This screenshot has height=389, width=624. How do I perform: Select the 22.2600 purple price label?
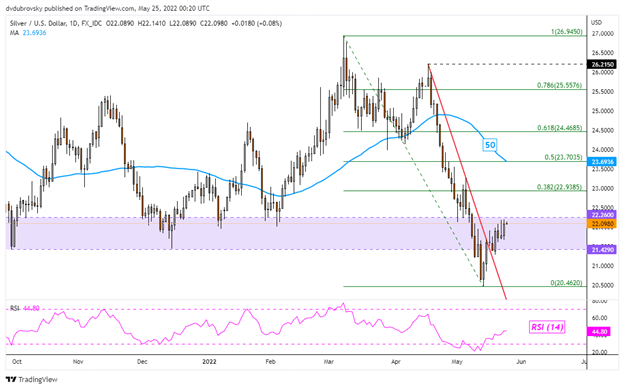tap(603, 215)
